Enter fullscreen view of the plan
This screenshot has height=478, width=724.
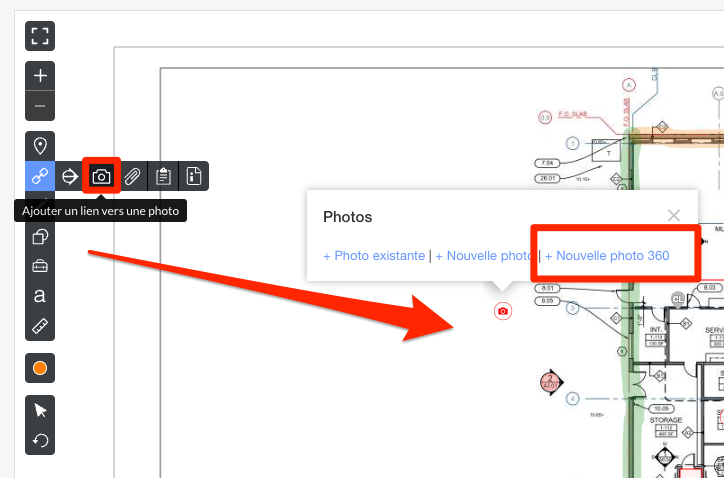coord(40,37)
